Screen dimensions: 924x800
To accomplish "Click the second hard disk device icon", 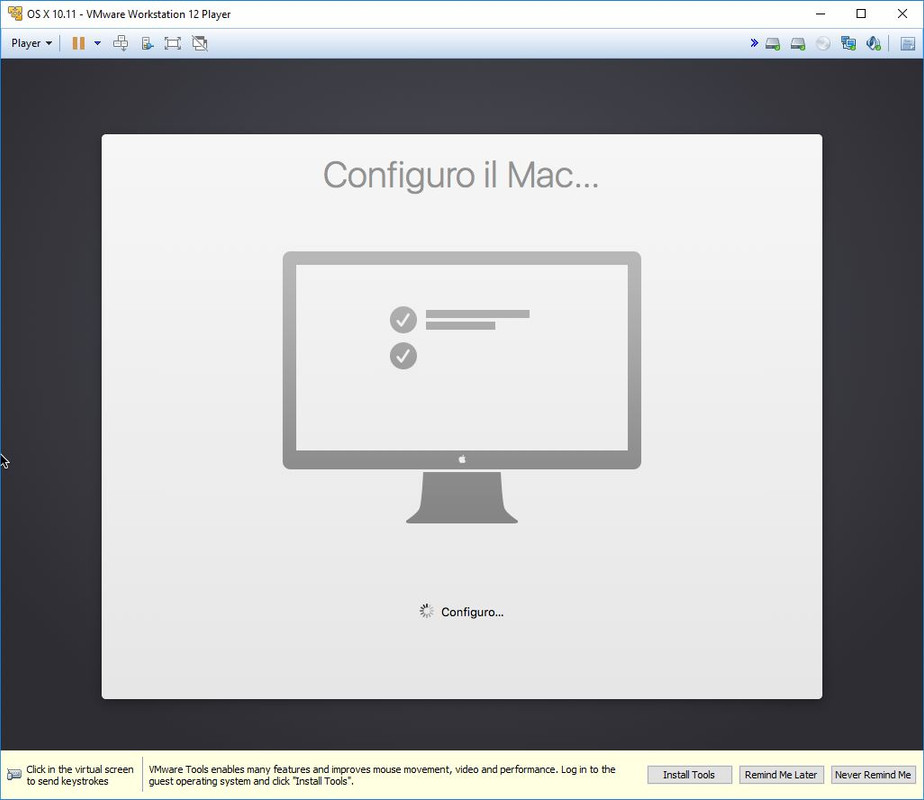I will (798, 44).
